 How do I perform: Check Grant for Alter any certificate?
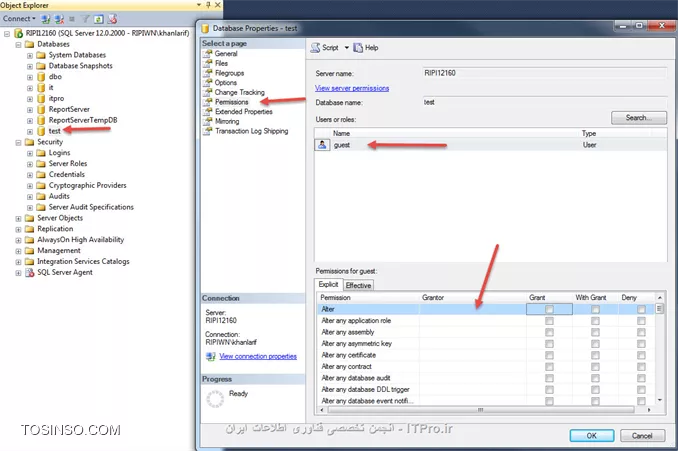[x=549, y=355]
